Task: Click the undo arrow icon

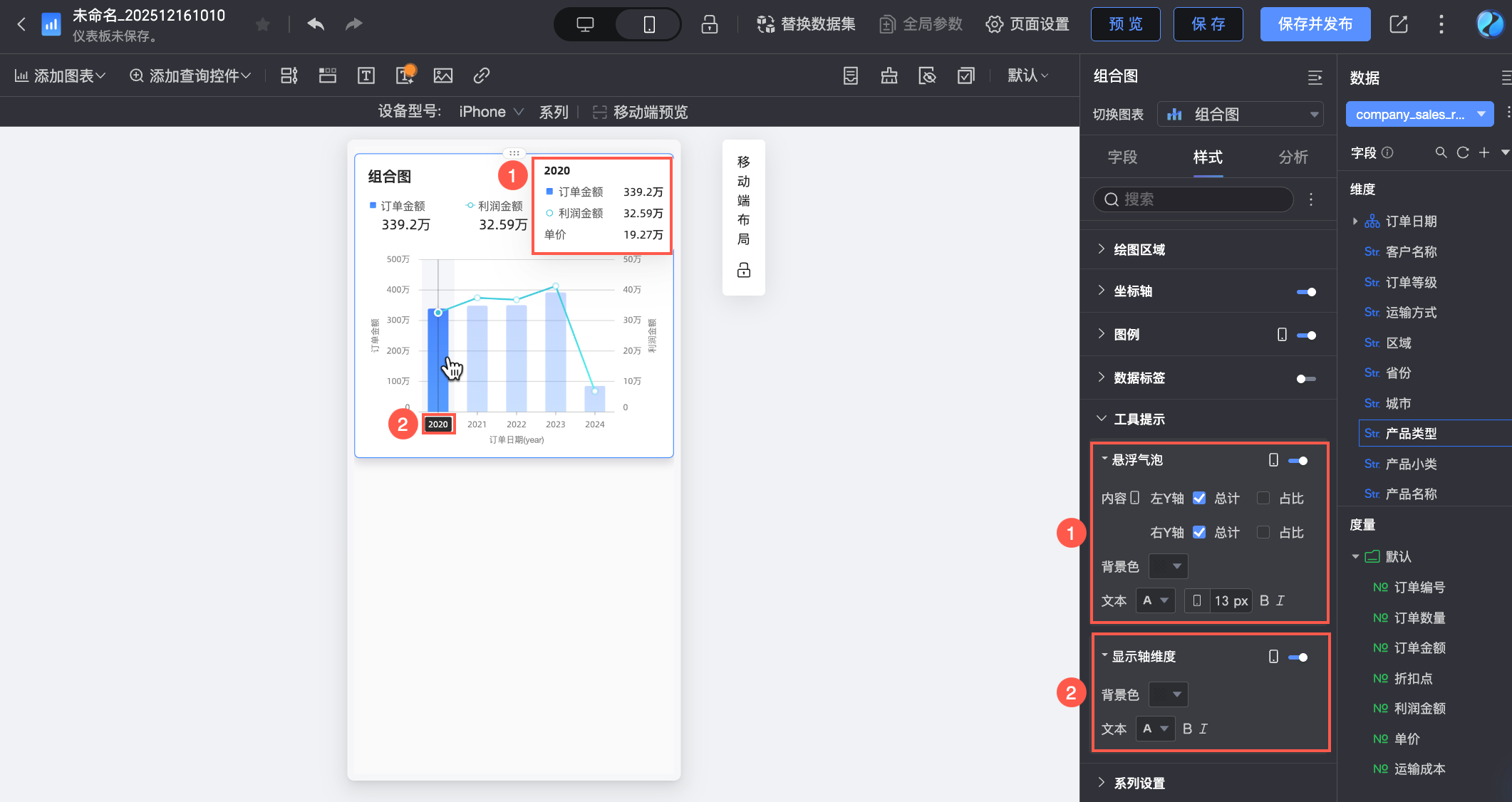Action: point(316,24)
